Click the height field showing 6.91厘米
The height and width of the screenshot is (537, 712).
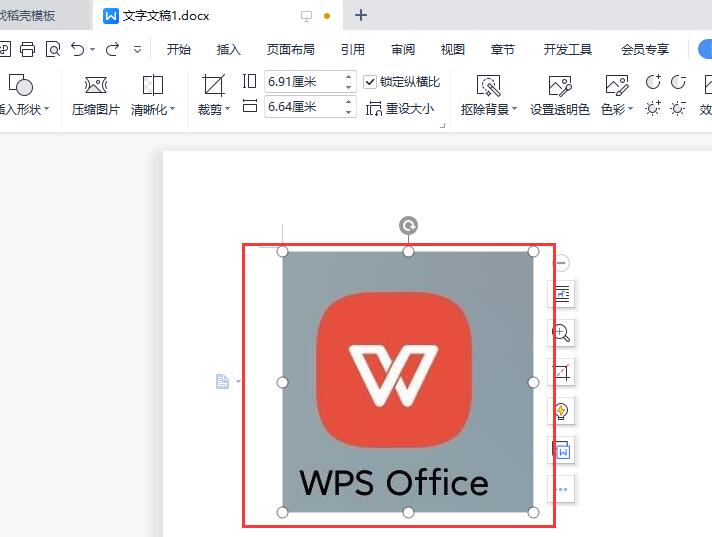coord(304,82)
